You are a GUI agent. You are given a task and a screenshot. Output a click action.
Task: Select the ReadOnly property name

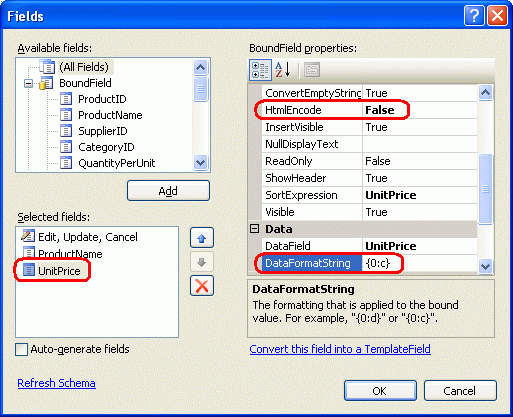point(289,161)
